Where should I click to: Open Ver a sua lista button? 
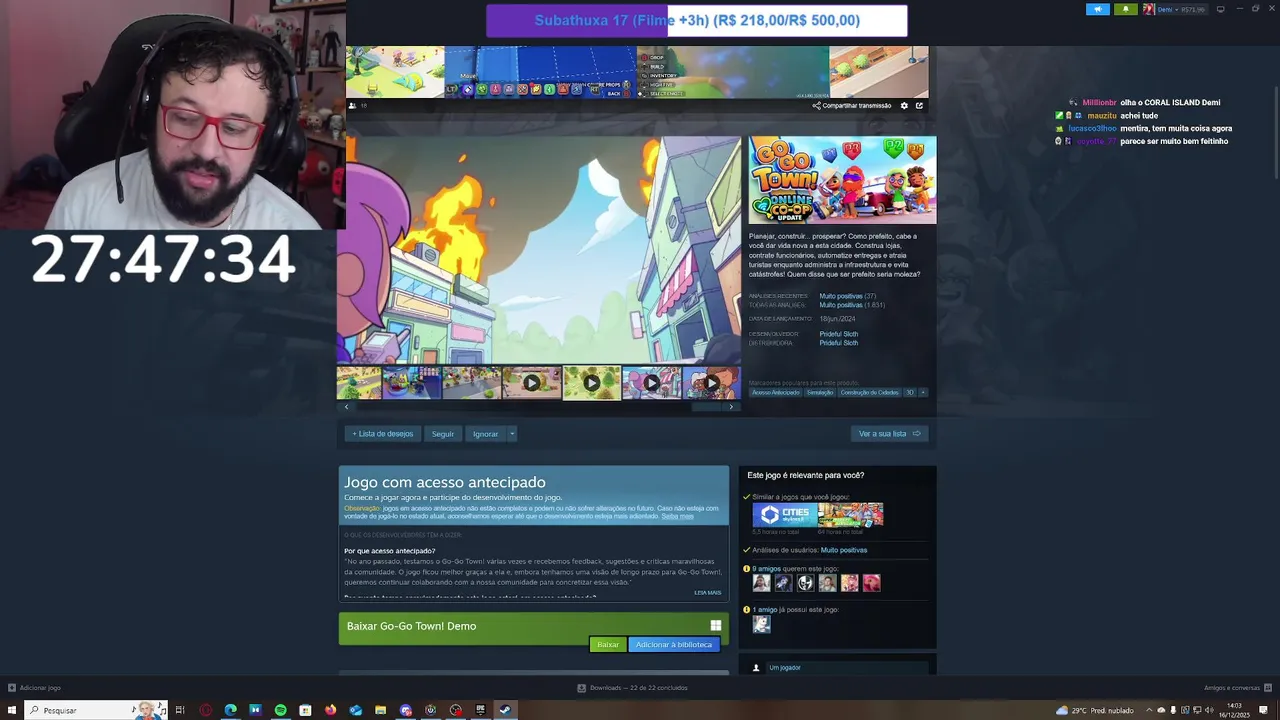[890, 434]
